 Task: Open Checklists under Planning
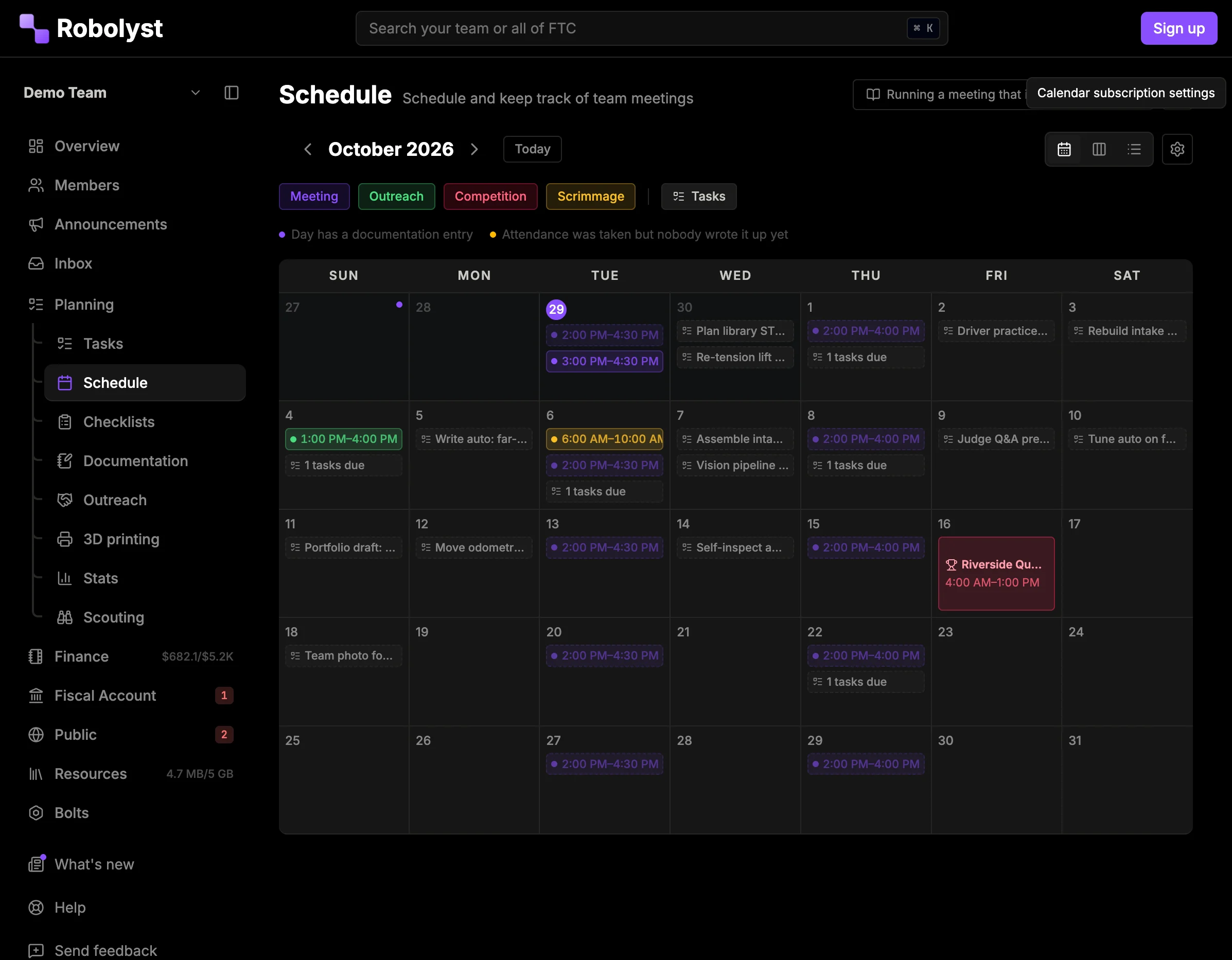pos(145,422)
